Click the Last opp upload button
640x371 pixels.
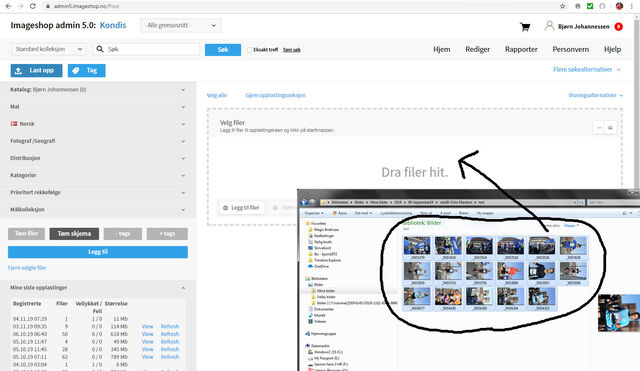pyautogui.click(x=36, y=71)
